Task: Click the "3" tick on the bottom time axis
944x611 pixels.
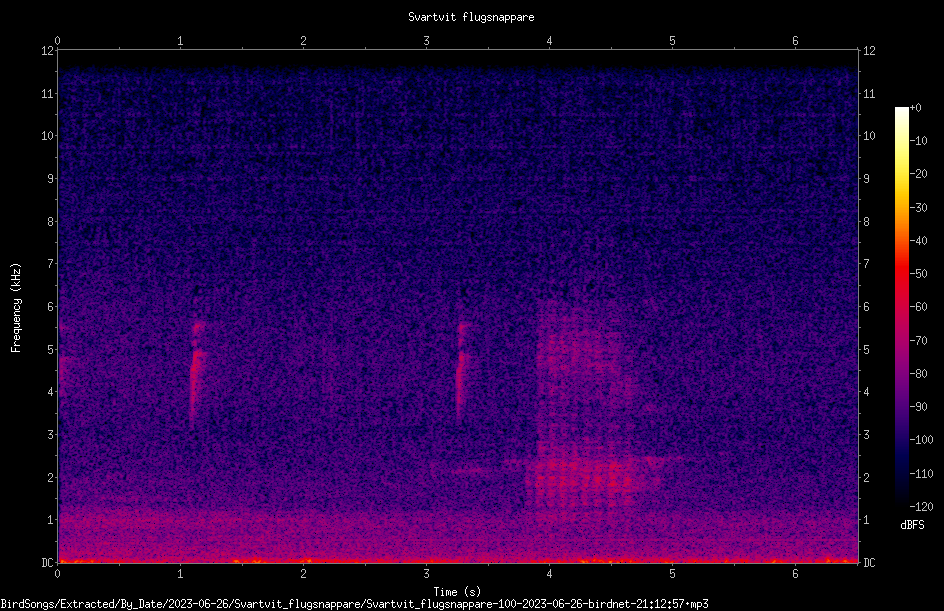Action: (426, 574)
